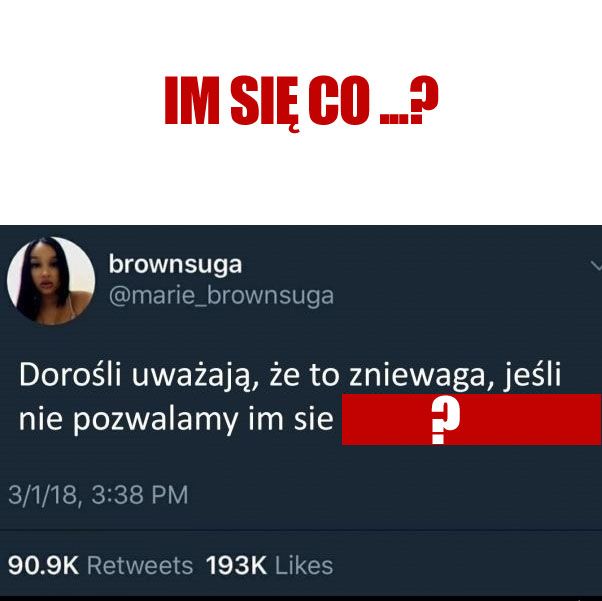Image resolution: width=602 pixels, height=601 pixels.
Task: View the tweet timestamp 3/1/18, 3:38 PM
Action: pyautogui.click(x=98, y=495)
